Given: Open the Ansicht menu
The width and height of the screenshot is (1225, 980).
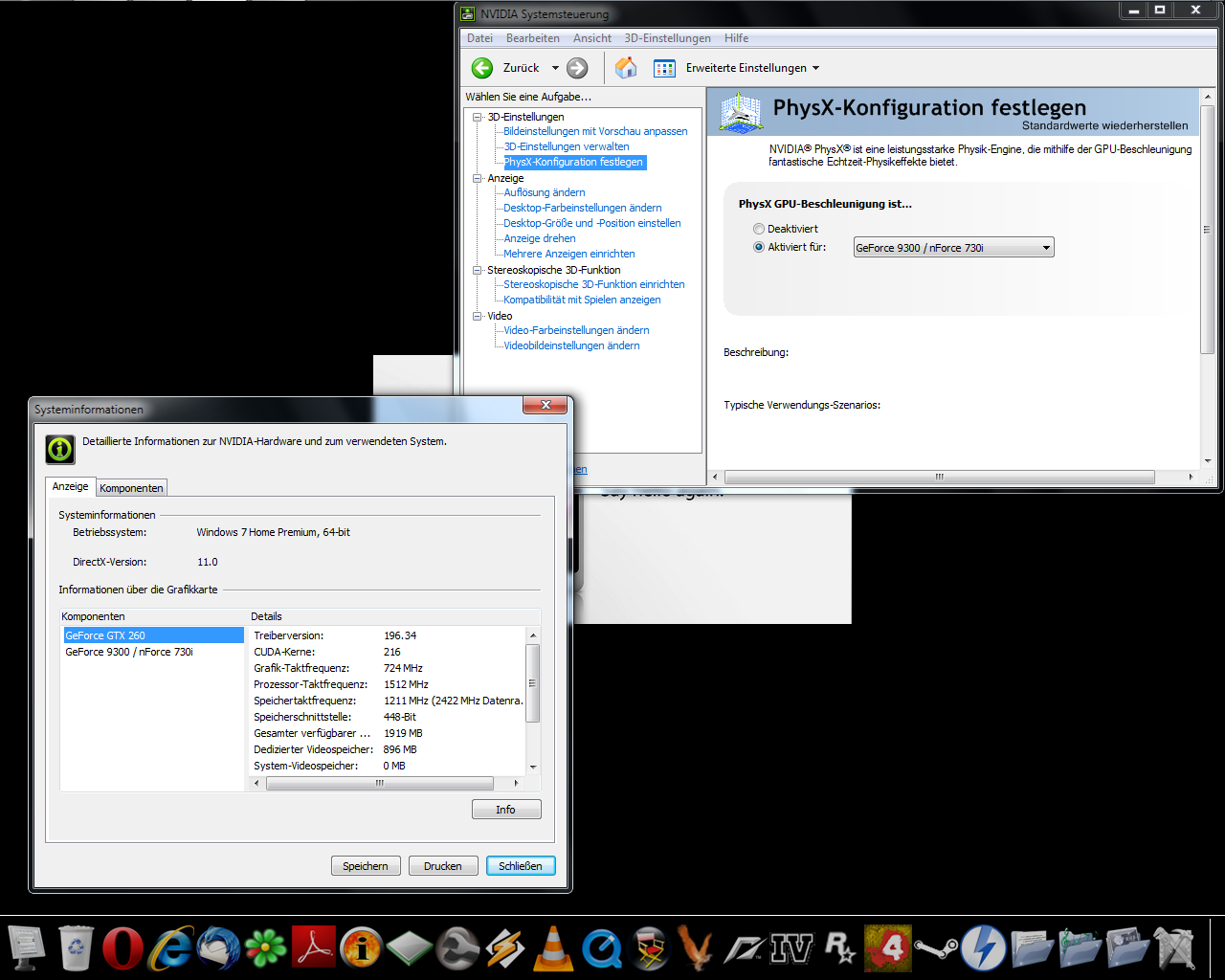Looking at the screenshot, I should coord(592,38).
